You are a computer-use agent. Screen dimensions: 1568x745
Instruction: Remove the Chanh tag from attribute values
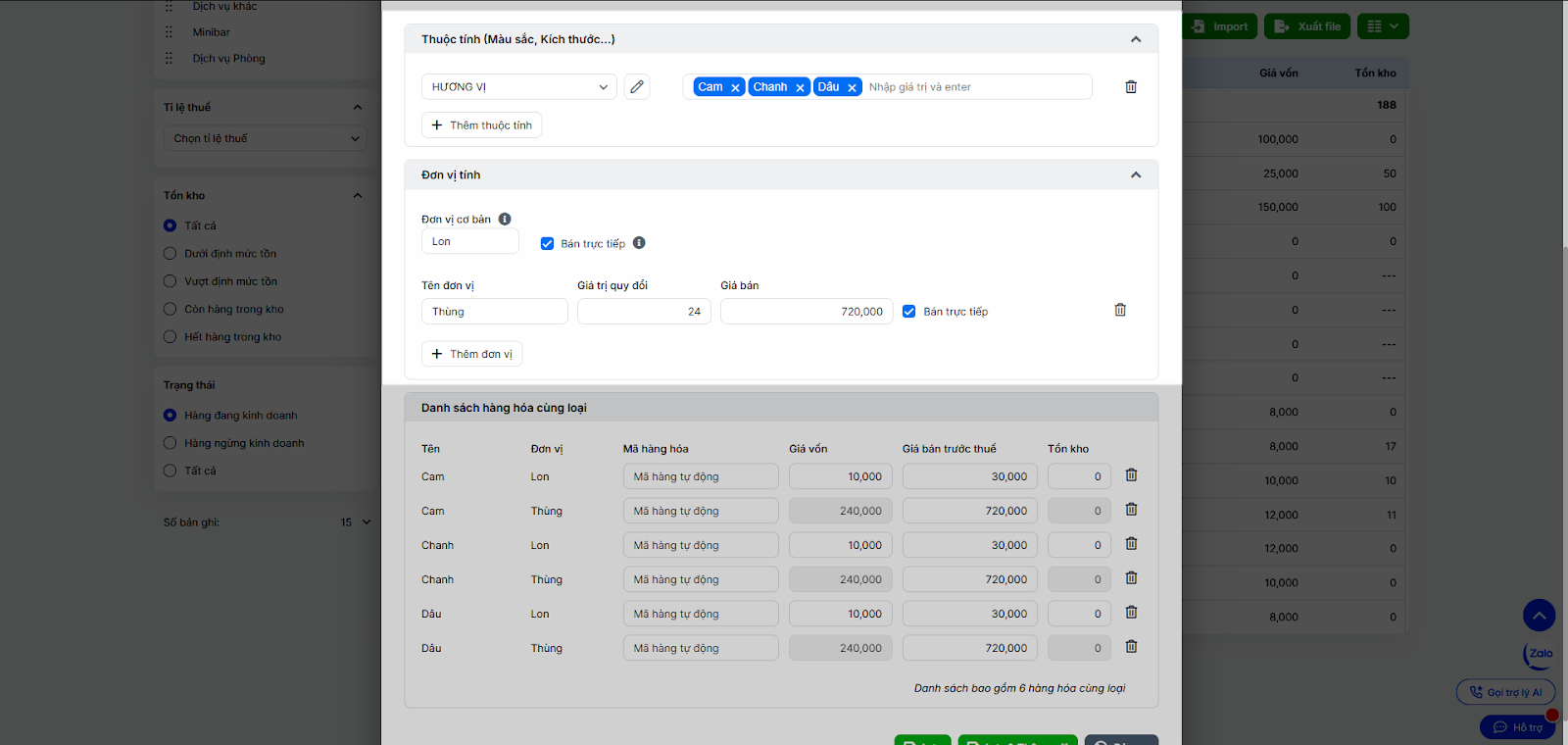[x=800, y=88]
